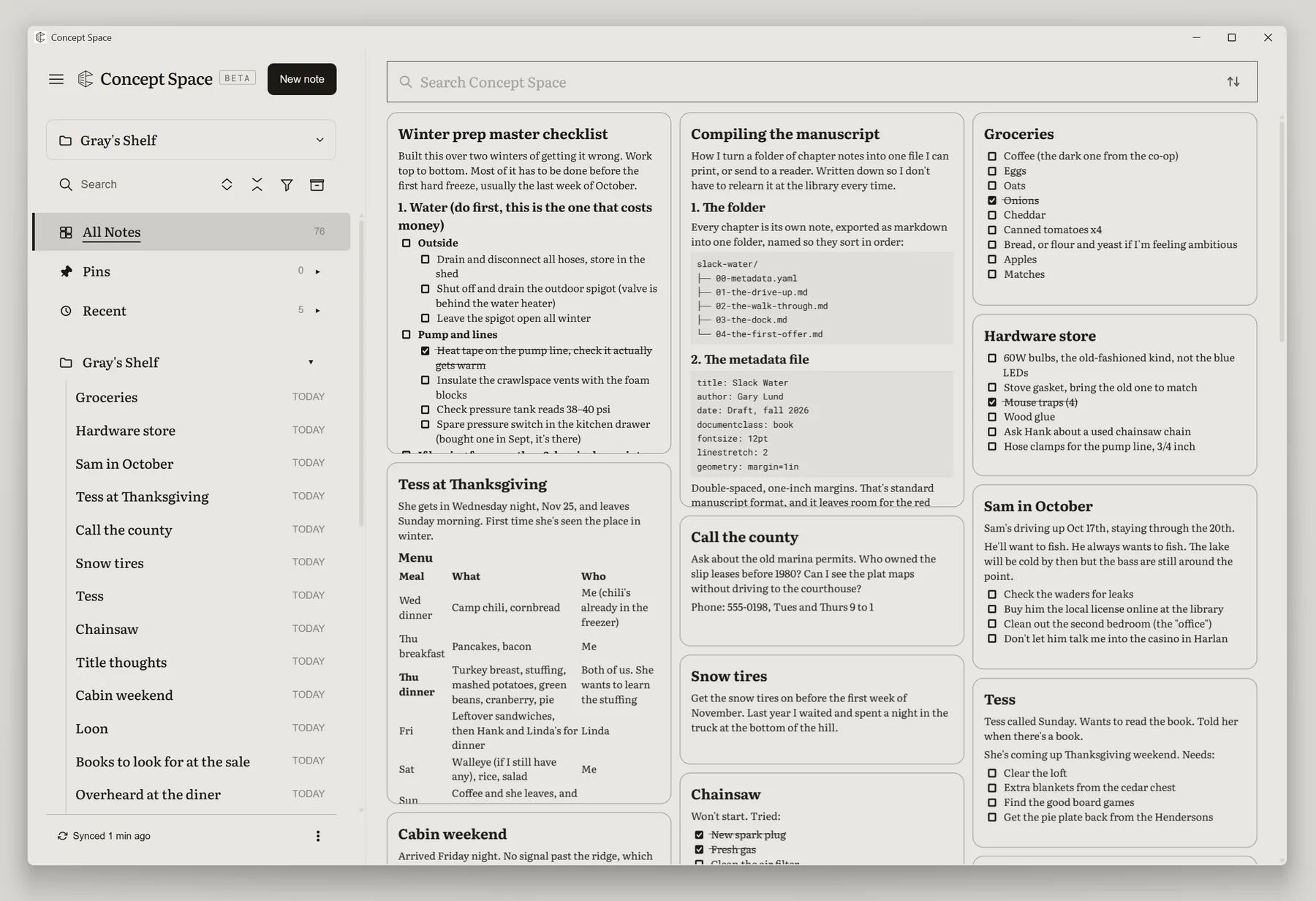Open the three-dot more options menu
This screenshot has height=901, width=1316.
[317, 836]
